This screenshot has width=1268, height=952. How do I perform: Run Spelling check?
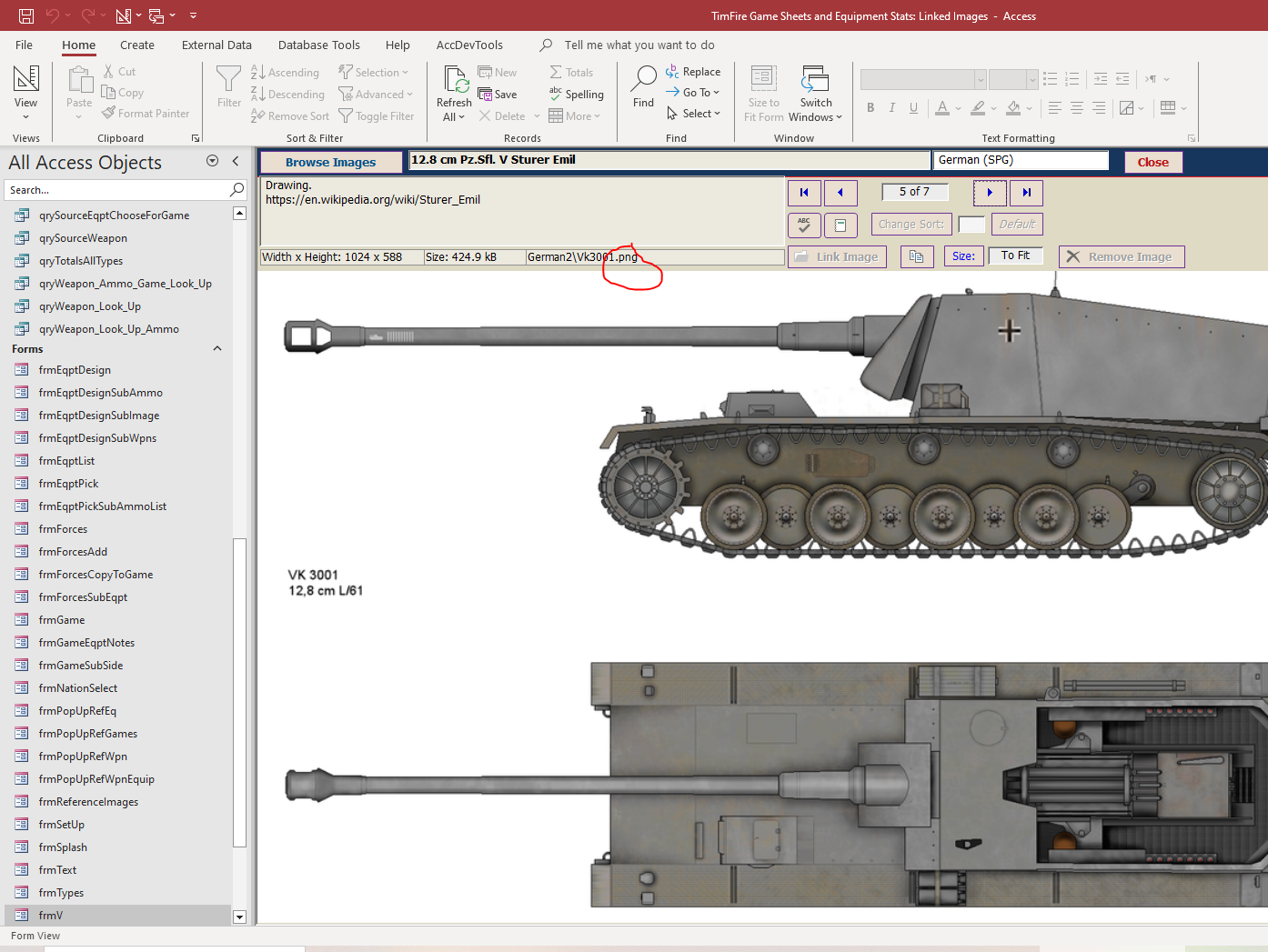[577, 95]
